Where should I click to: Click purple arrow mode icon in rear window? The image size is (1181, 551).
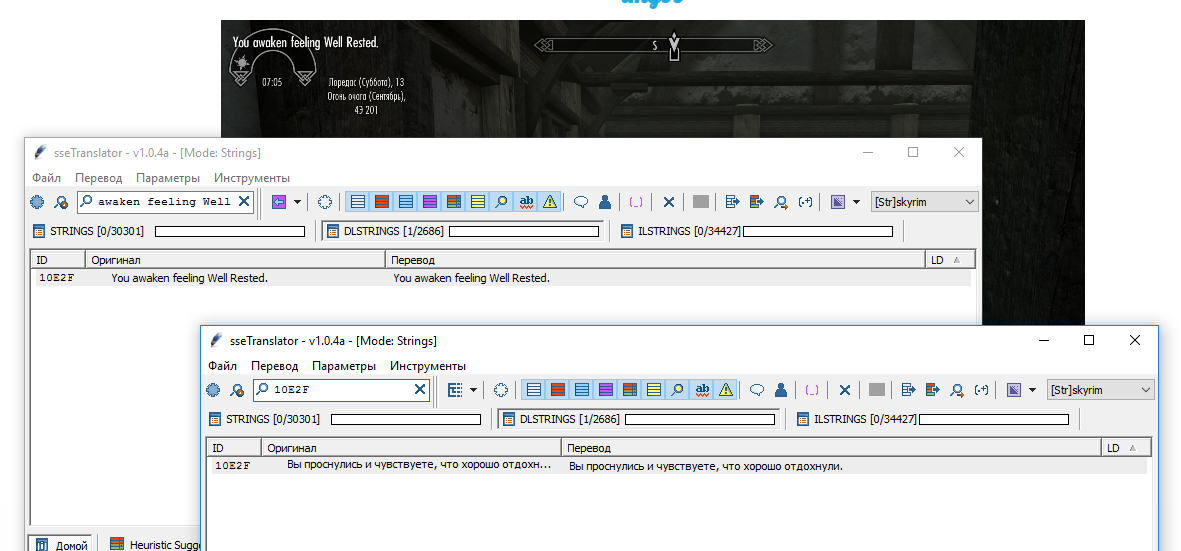(279, 202)
